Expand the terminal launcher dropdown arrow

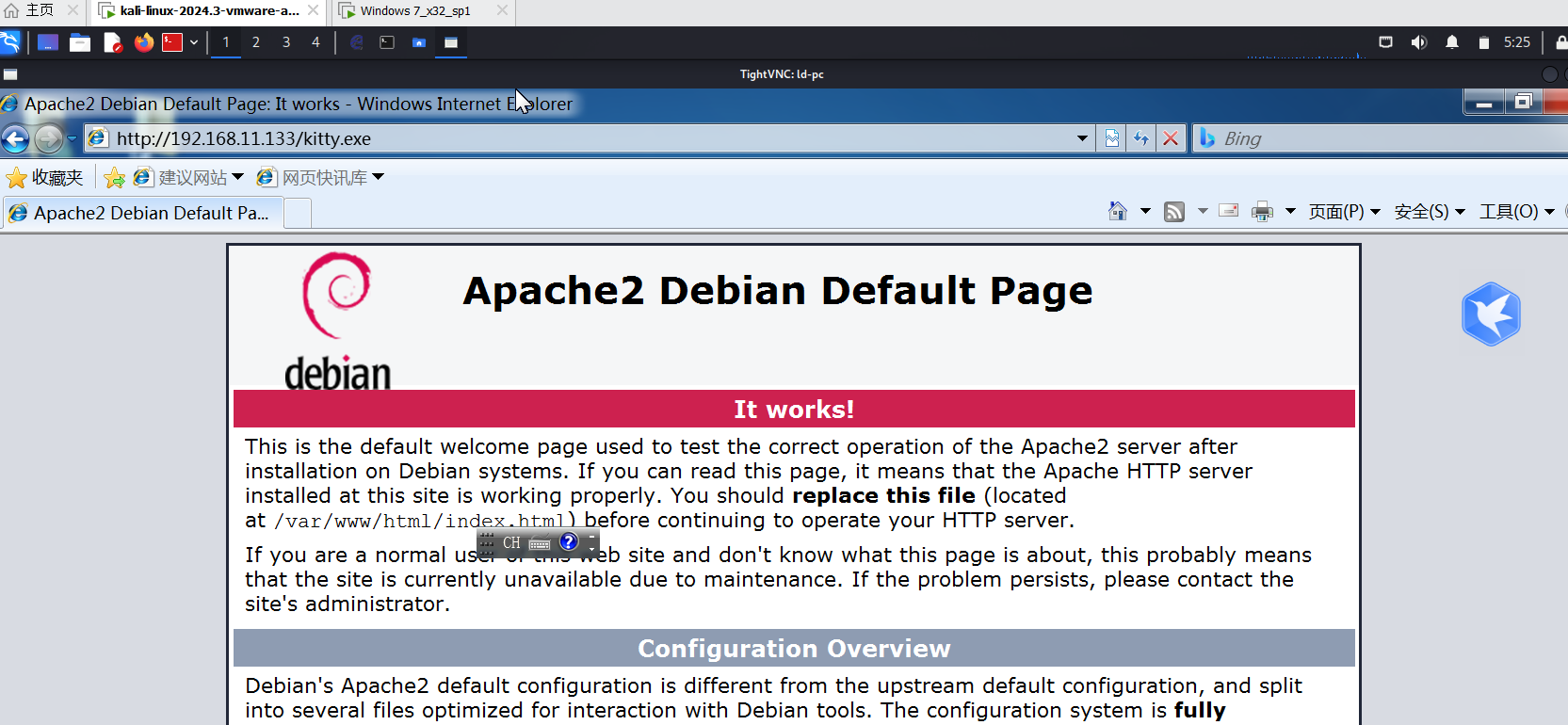(194, 42)
